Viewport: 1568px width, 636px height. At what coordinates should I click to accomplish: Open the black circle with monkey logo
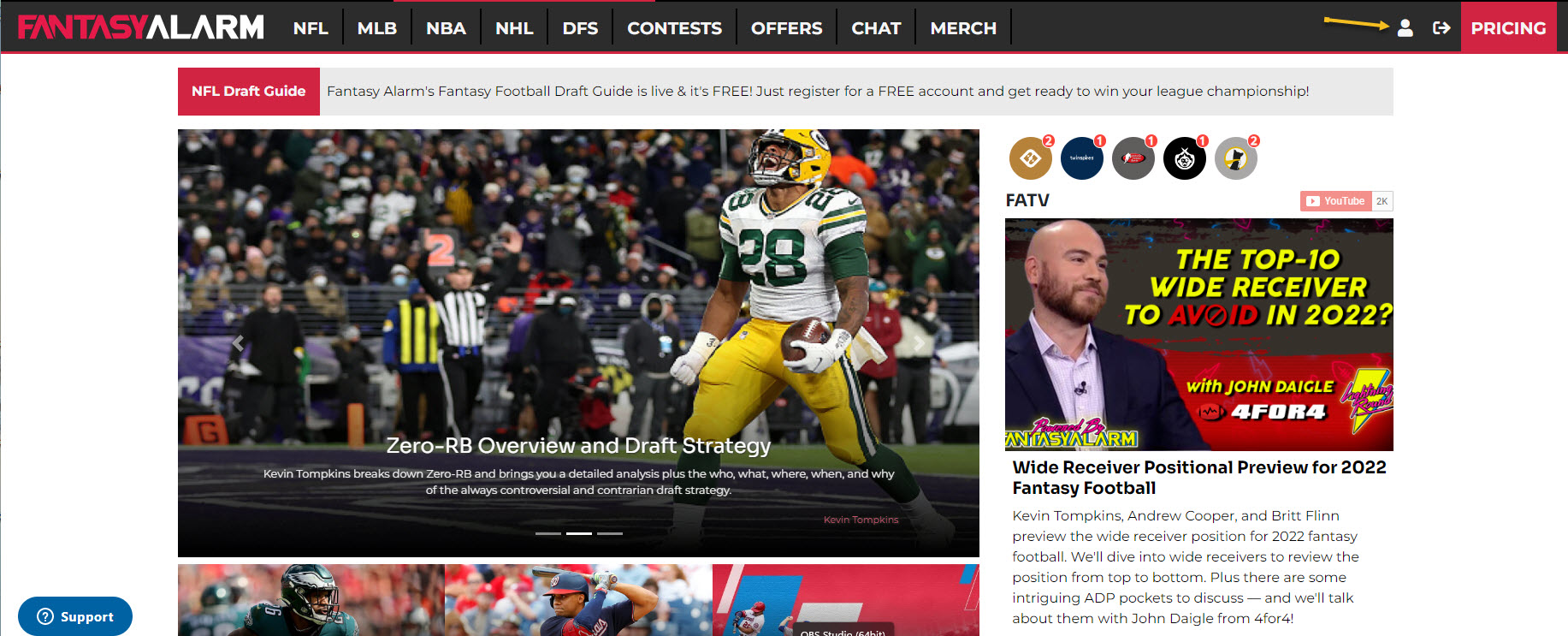click(x=1185, y=158)
